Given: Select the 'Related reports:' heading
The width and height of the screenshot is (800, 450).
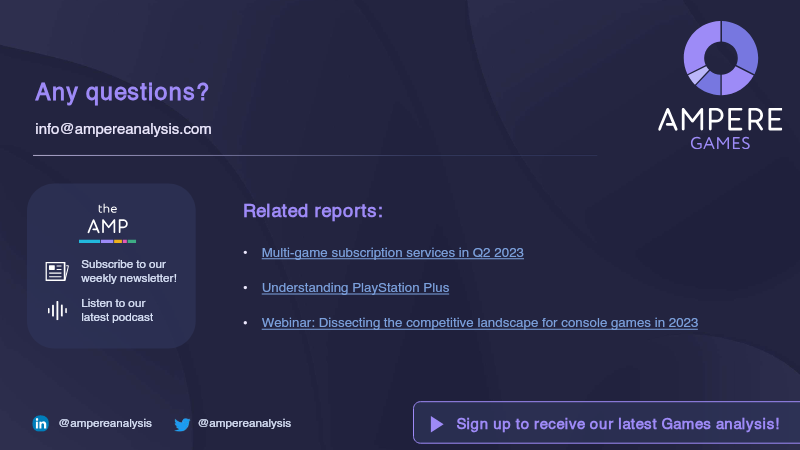Looking at the screenshot, I should [313, 212].
